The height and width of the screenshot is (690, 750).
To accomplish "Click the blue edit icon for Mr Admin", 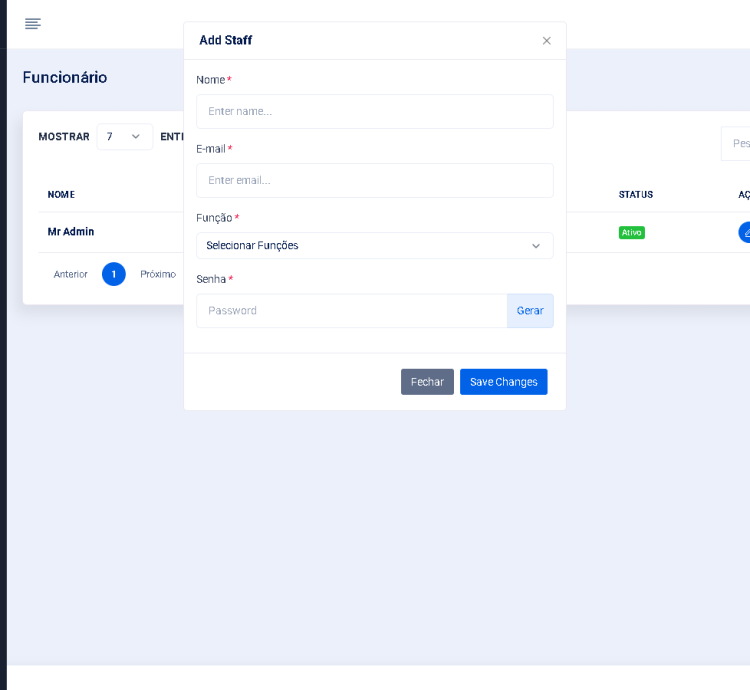I will click(745, 232).
